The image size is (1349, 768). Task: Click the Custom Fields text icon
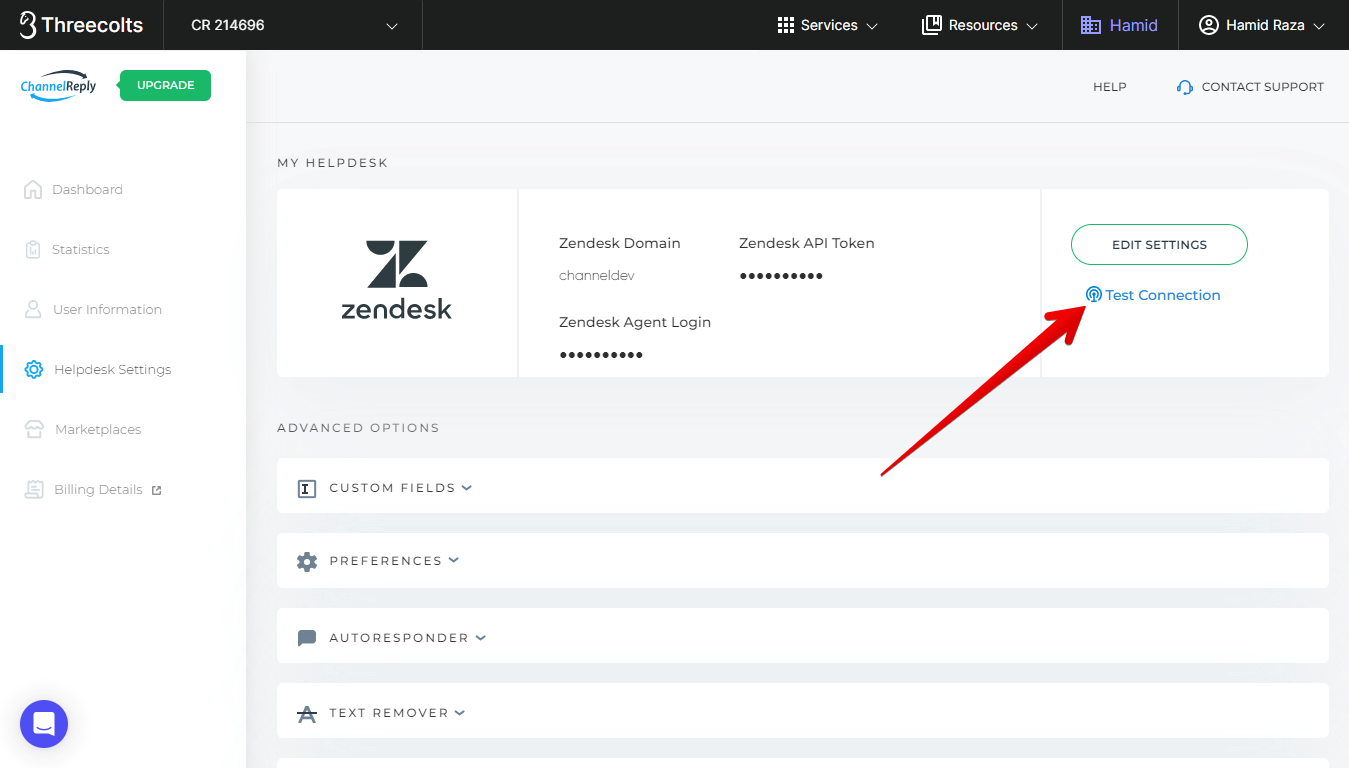tap(307, 489)
